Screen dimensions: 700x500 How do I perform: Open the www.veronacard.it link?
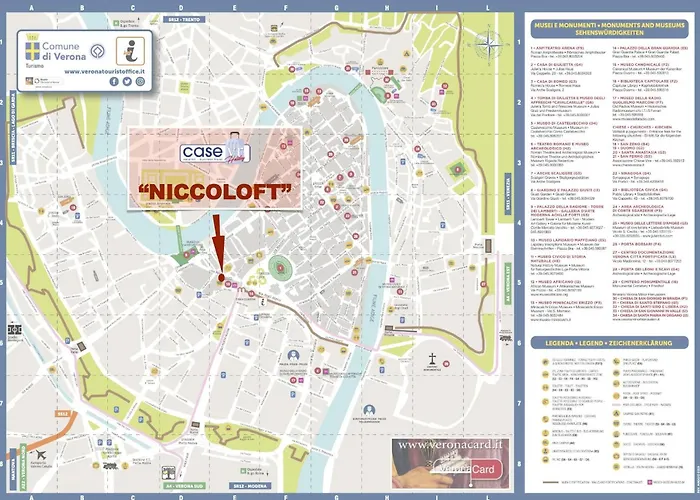click(450, 445)
